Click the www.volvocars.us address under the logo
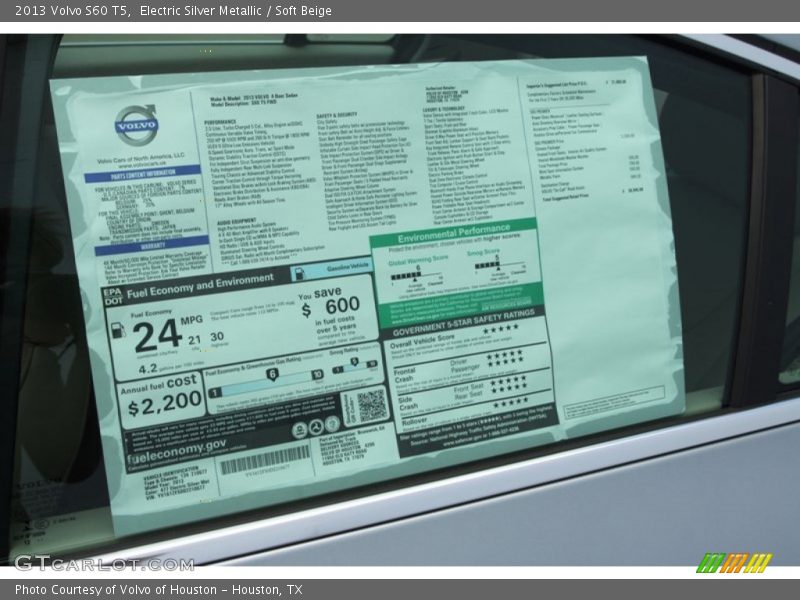 click(x=142, y=165)
